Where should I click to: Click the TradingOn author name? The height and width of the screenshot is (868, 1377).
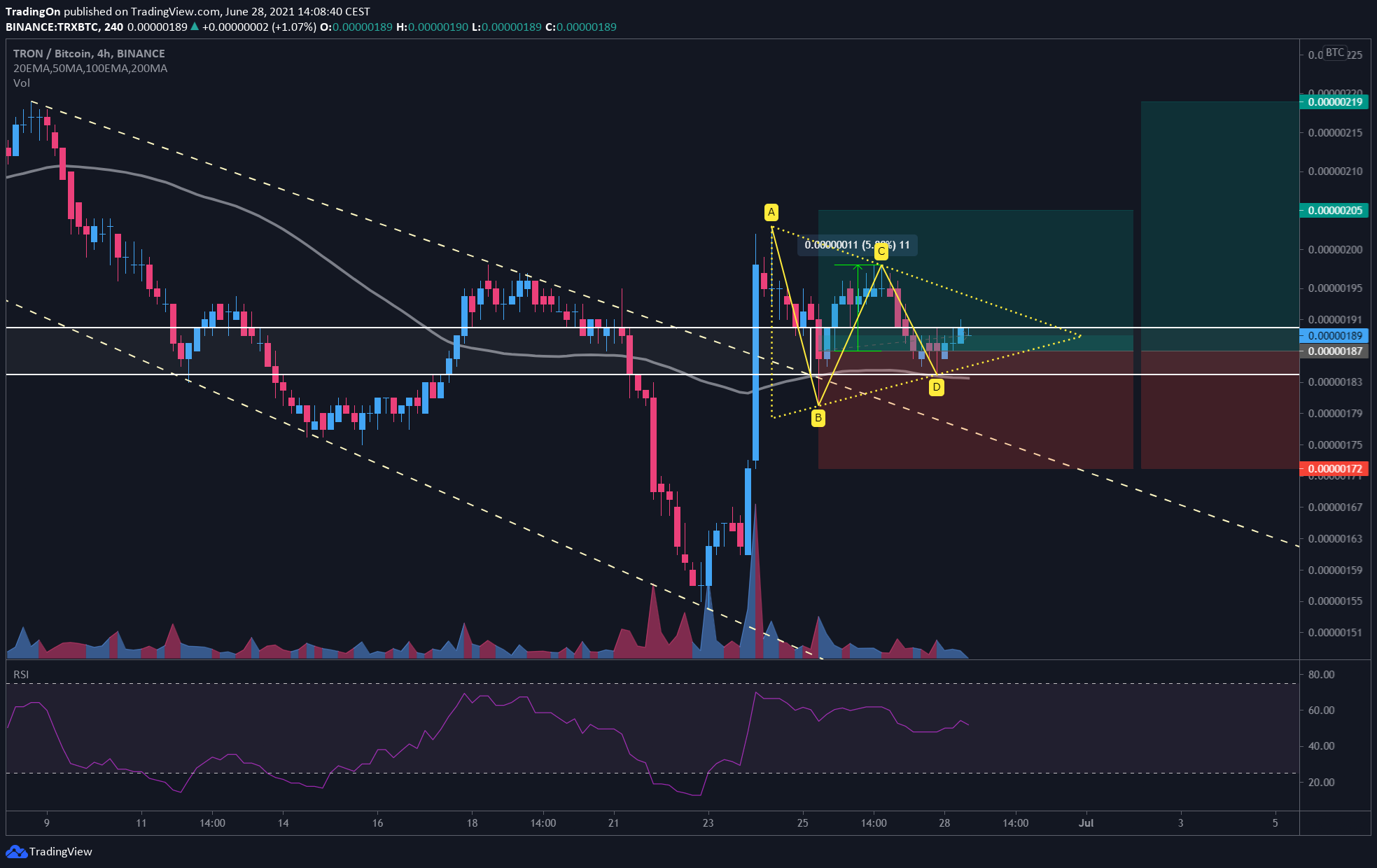click(34, 12)
